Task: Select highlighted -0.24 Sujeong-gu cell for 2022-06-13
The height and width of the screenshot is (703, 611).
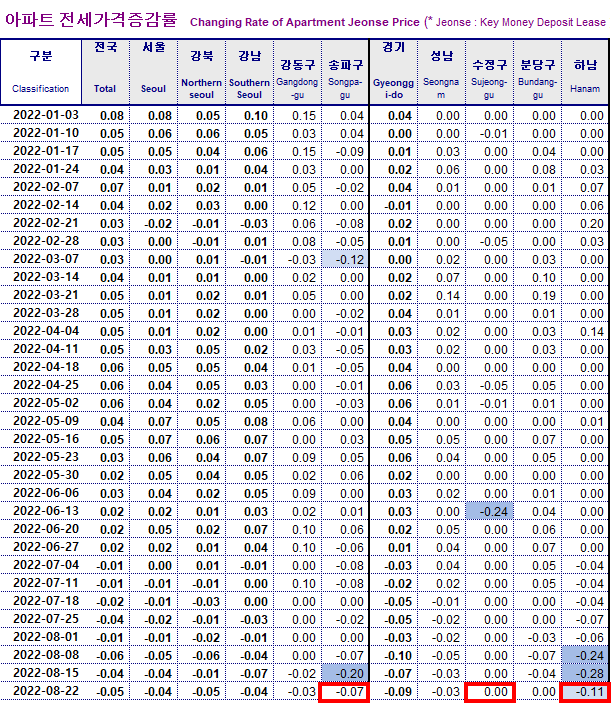Action: tap(490, 511)
